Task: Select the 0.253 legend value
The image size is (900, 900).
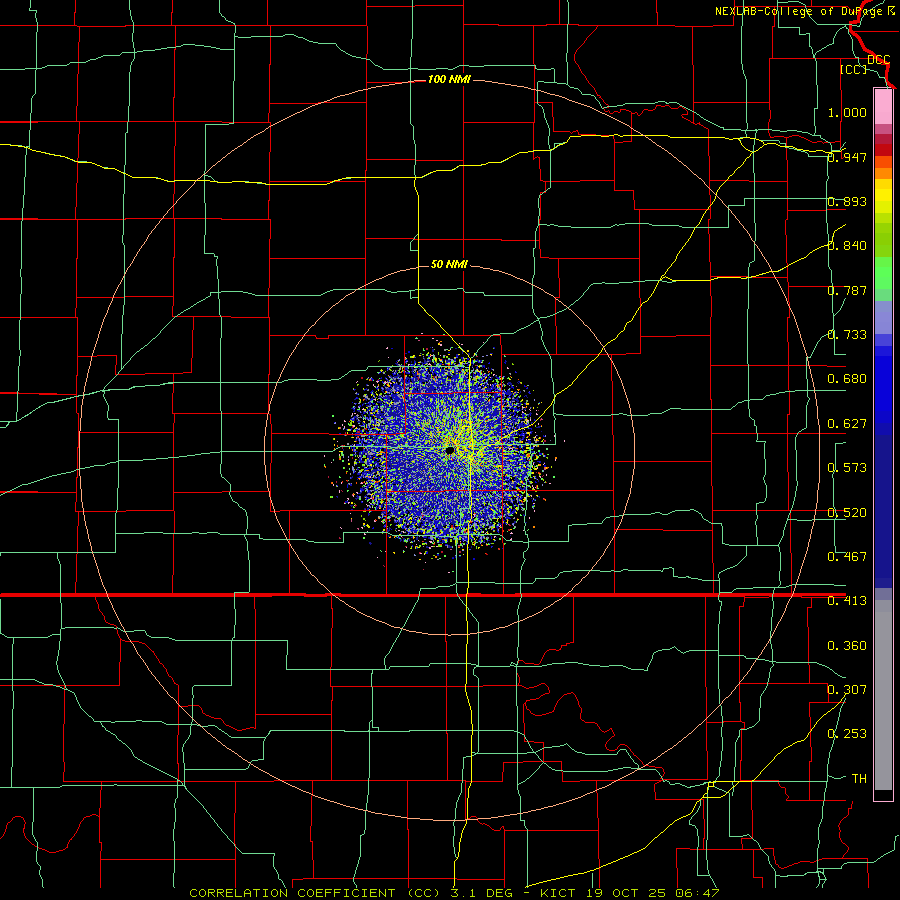Action: coord(847,734)
